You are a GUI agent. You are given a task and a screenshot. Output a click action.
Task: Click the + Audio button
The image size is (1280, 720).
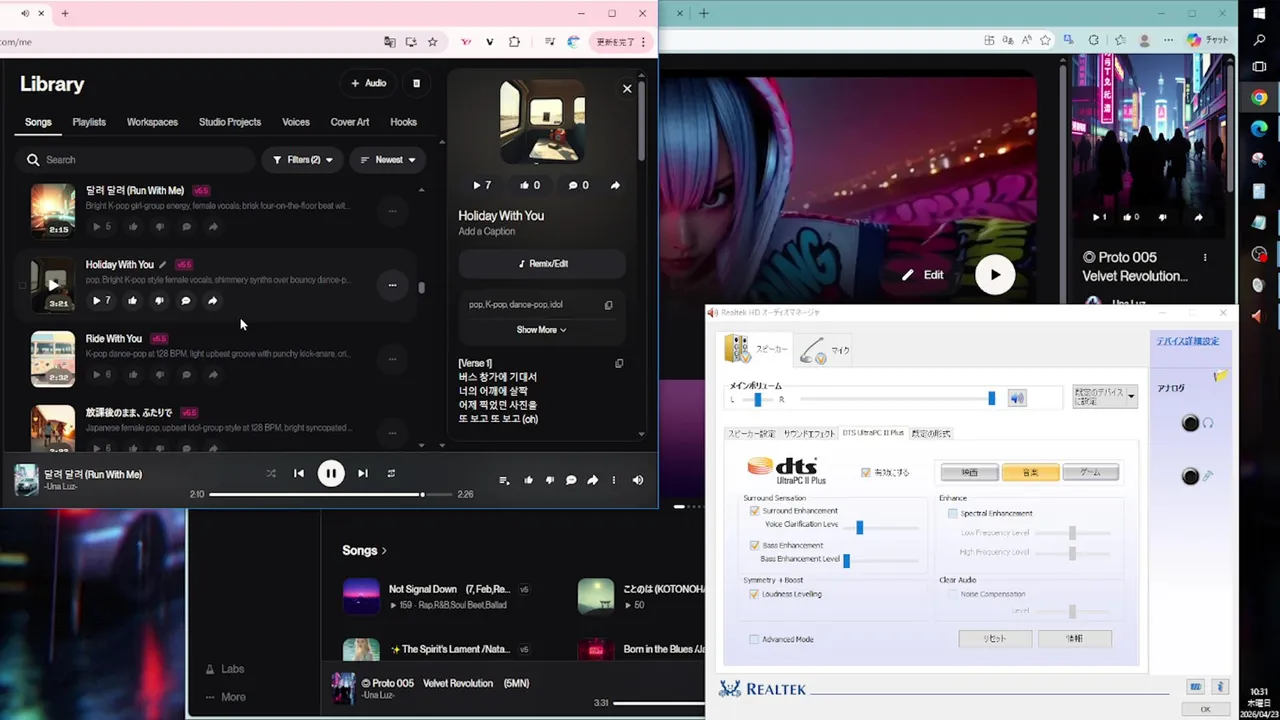[369, 83]
